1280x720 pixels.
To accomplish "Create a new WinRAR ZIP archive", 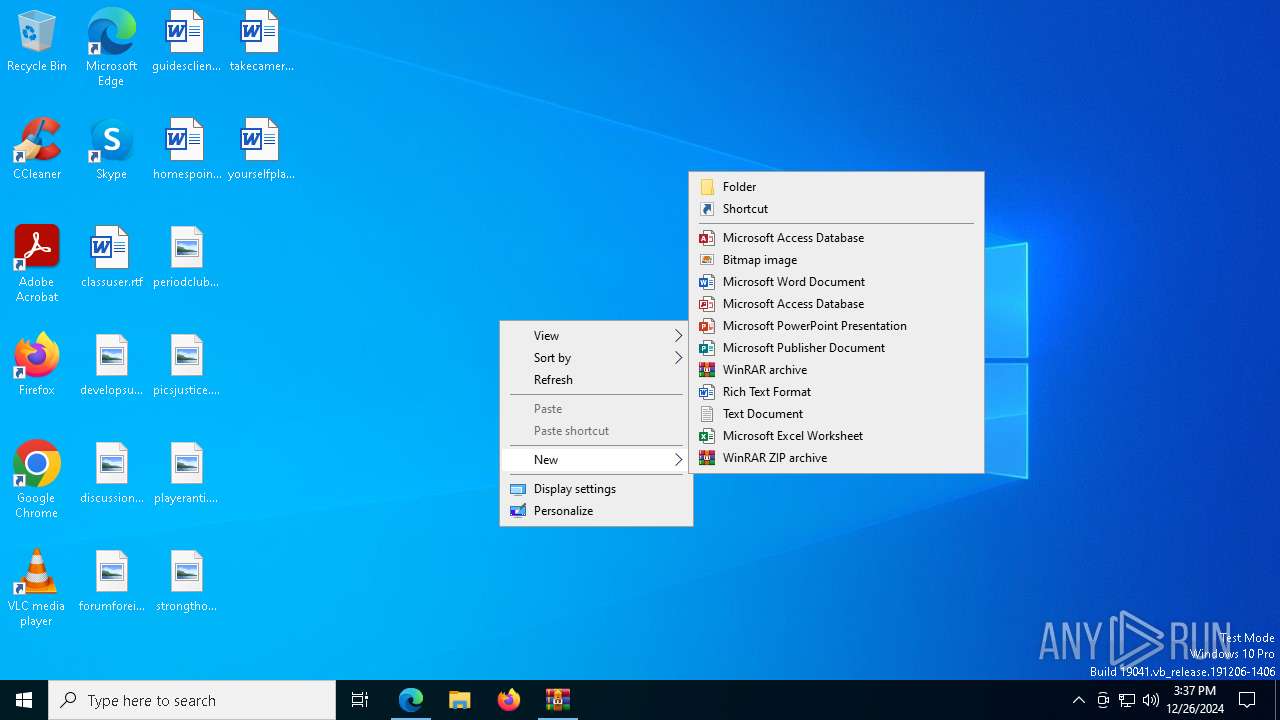I will tap(836, 458).
